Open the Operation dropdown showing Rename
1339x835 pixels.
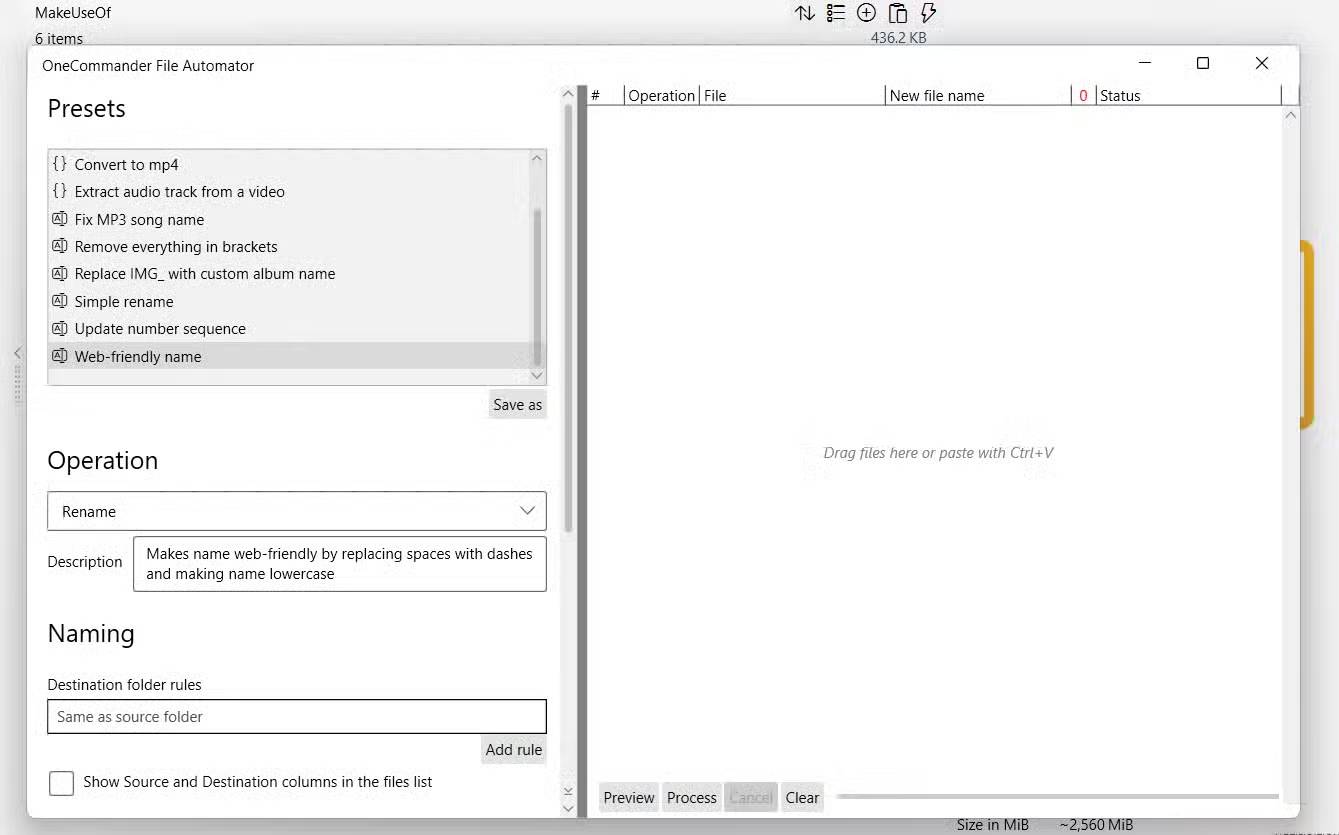point(297,511)
